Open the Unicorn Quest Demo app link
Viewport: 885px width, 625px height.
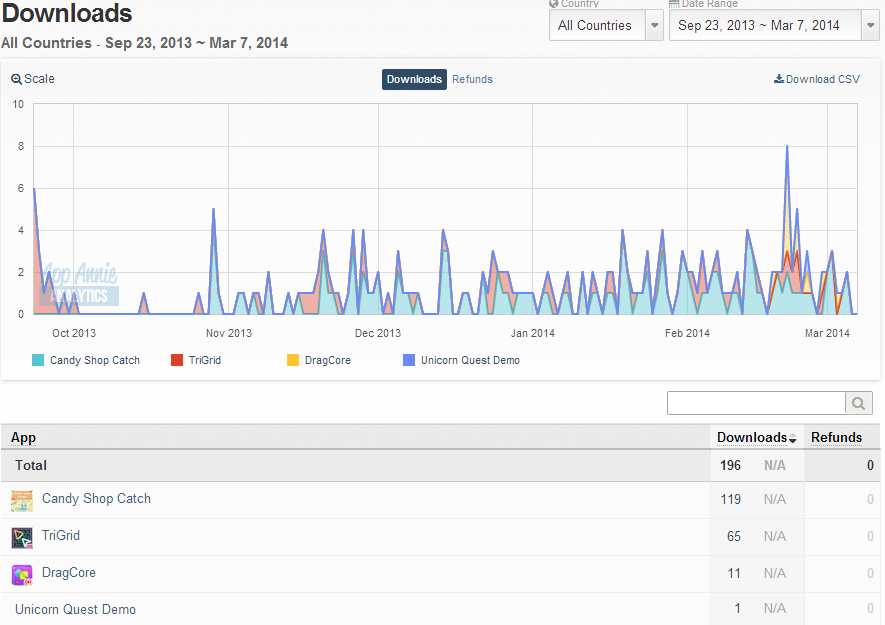point(76,609)
